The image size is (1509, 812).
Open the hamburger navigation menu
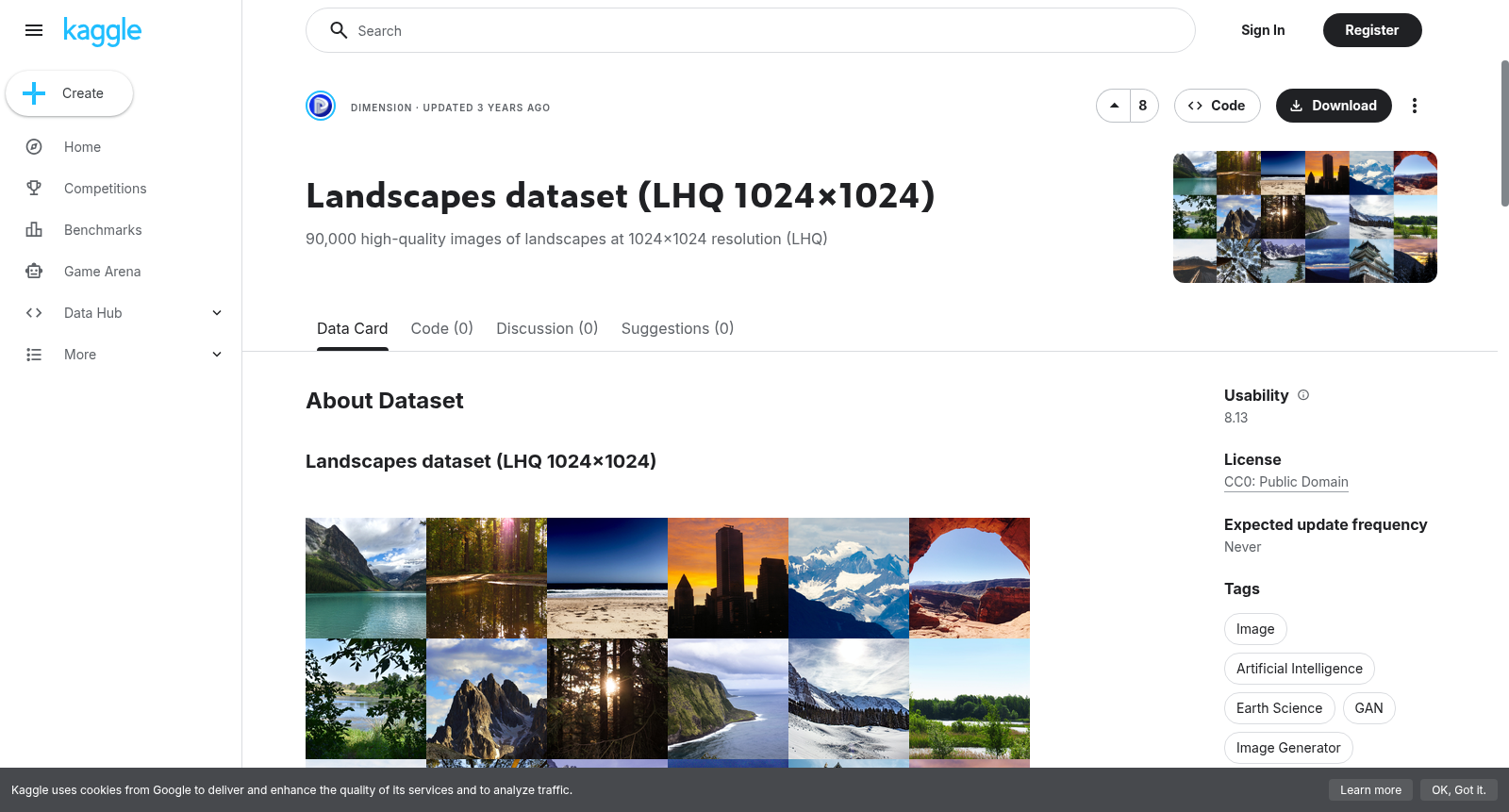34,30
